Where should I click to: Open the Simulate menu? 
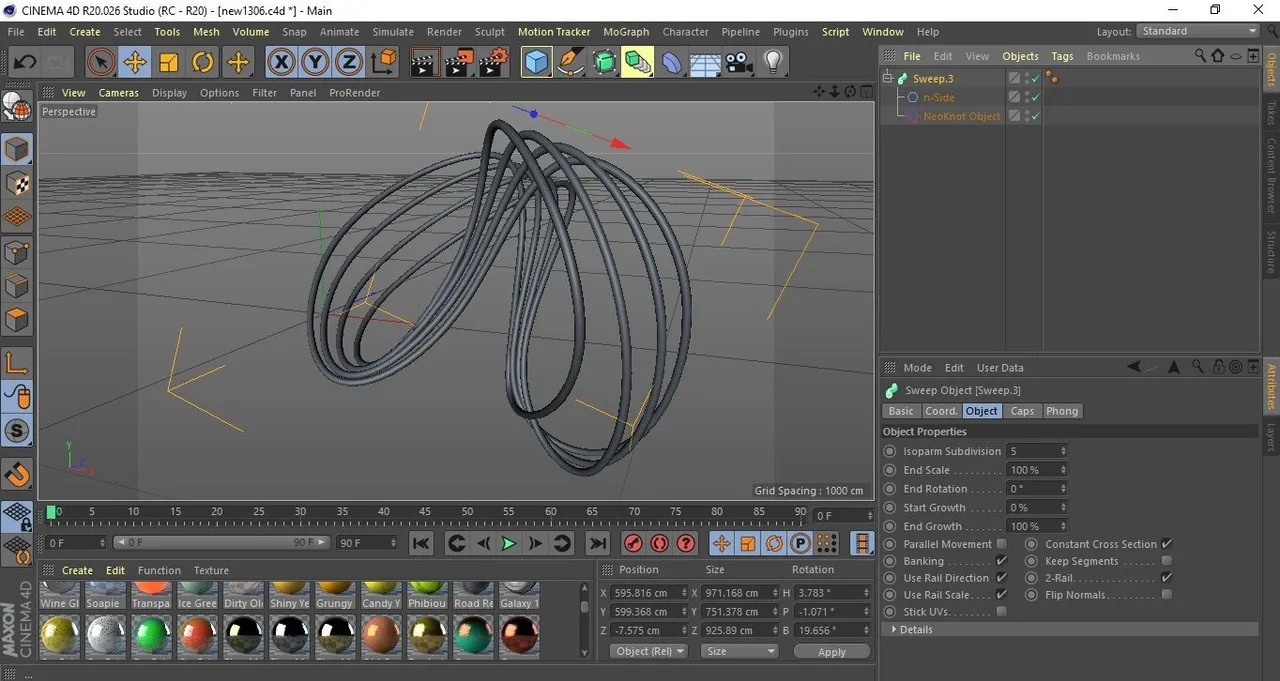[393, 32]
